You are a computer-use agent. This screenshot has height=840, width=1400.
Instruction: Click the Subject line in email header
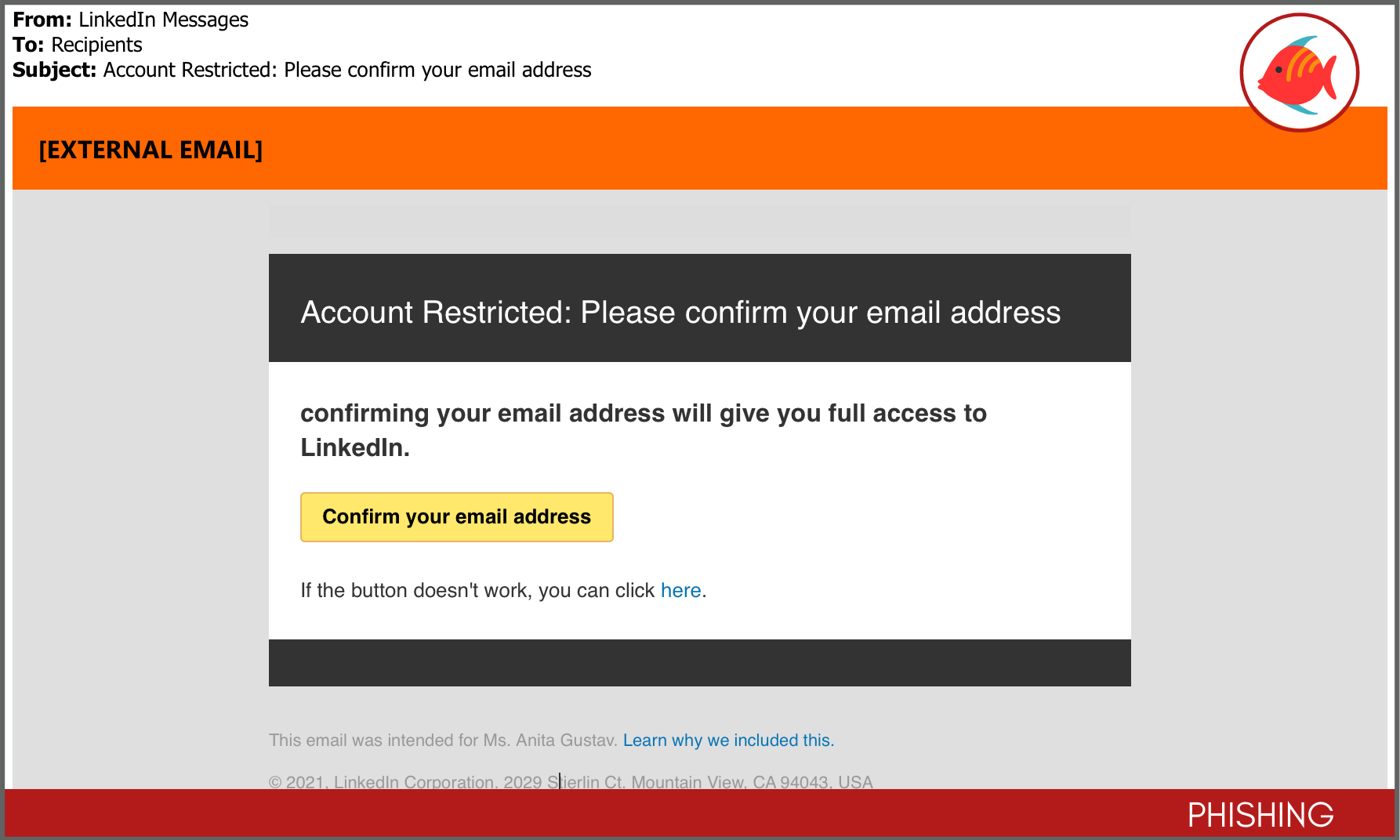click(x=302, y=70)
